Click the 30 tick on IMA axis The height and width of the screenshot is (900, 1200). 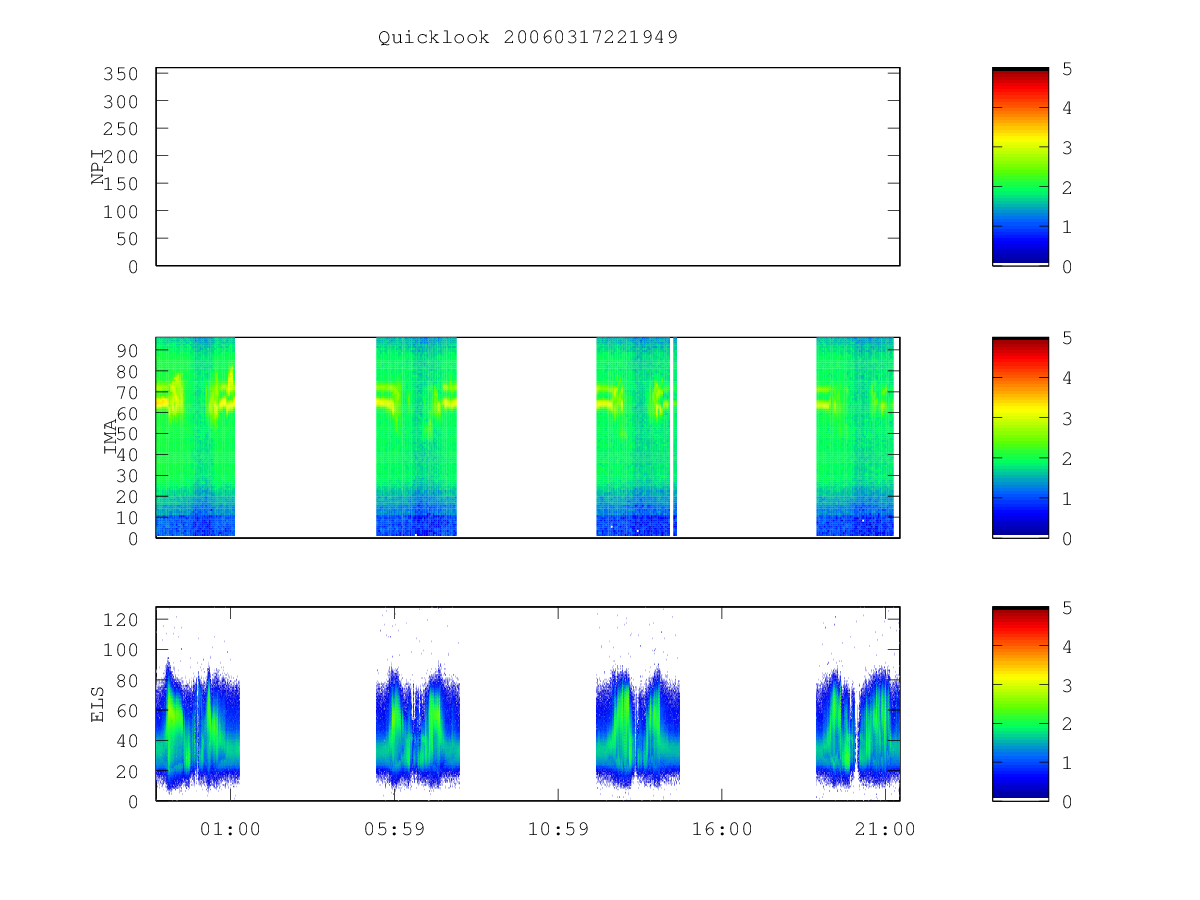pyautogui.click(x=127, y=476)
